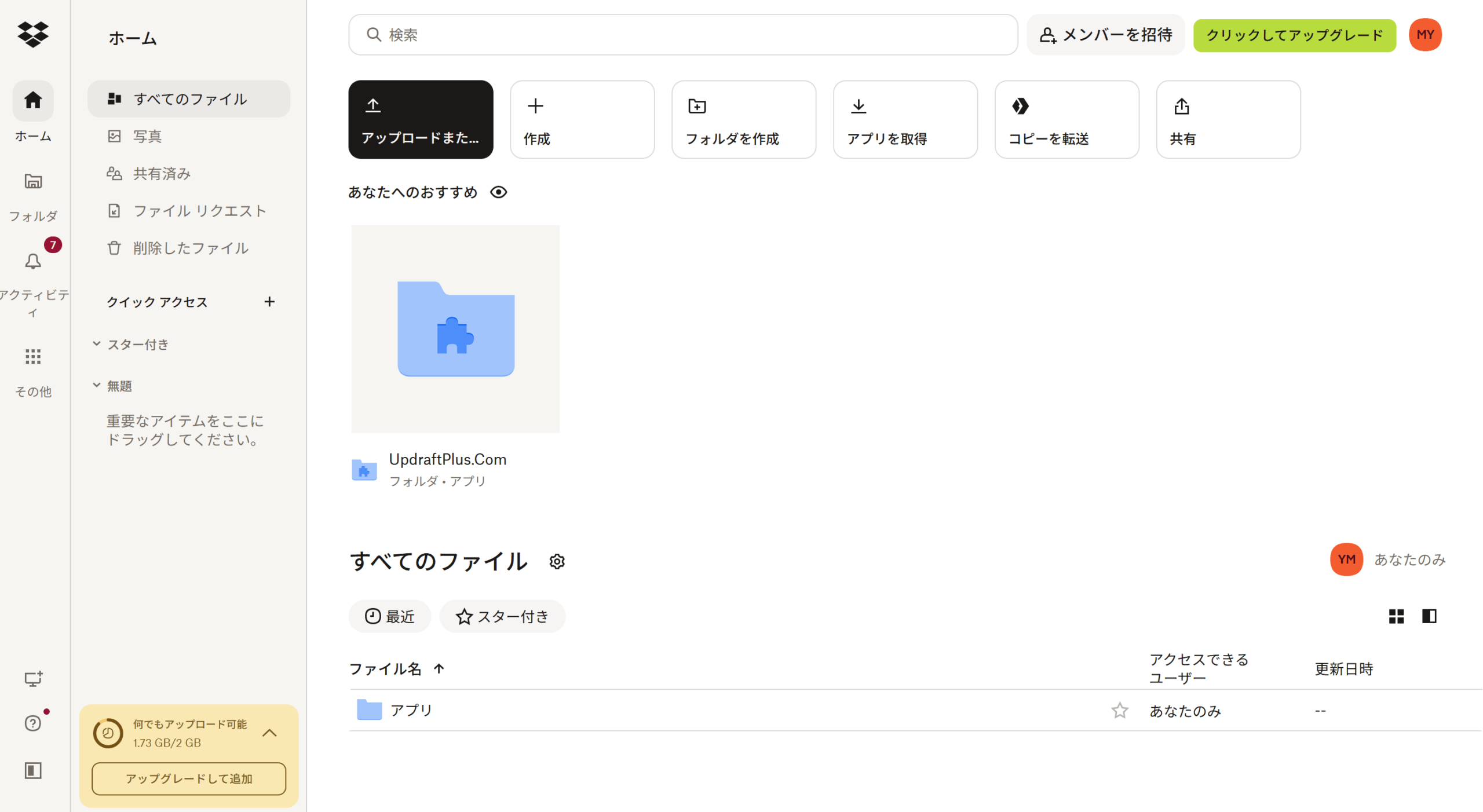Click the 検索 search field
Screen dimensions: 1483x812
point(682,35)
